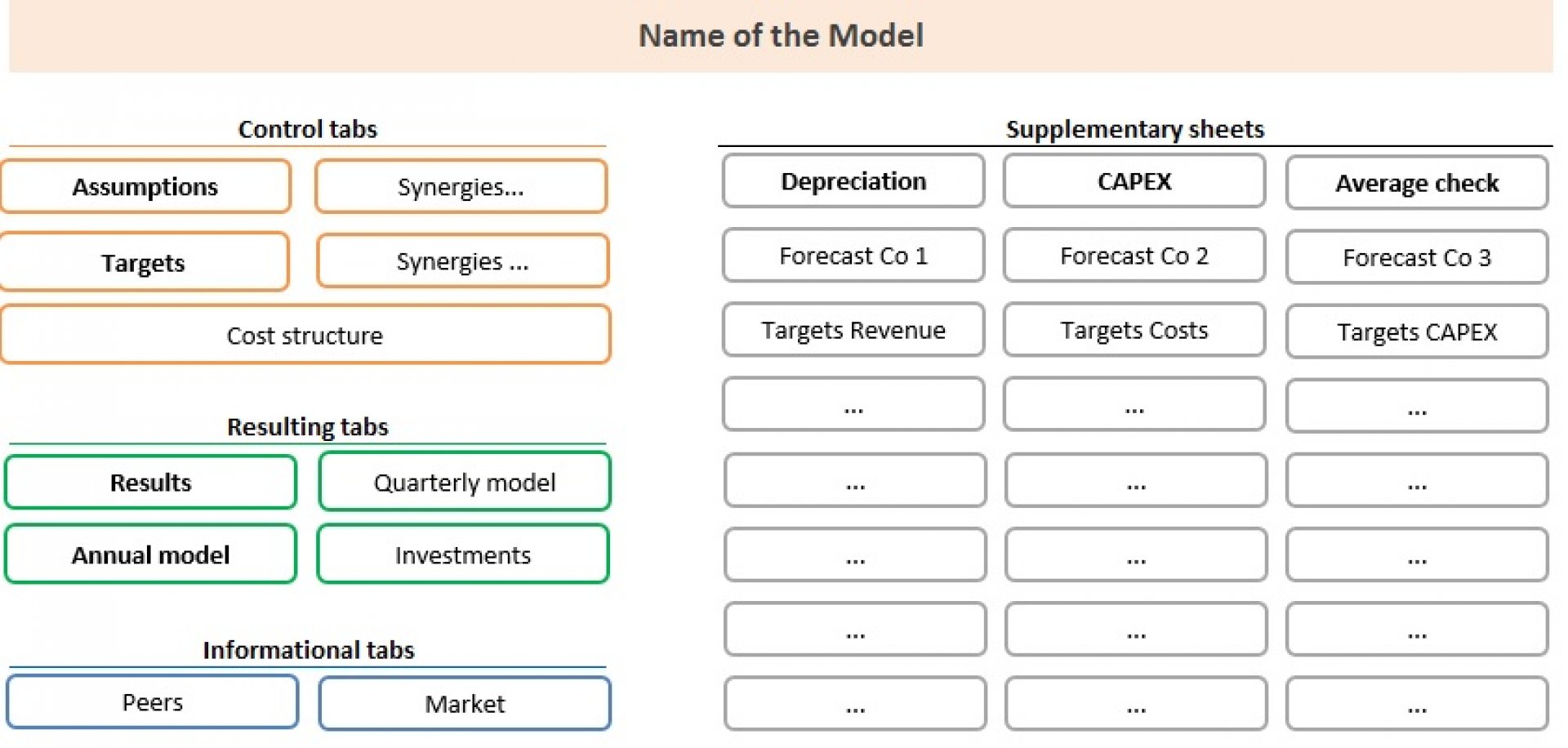Select the Results tab button
The image size is (1568, 748).
click(150, 483)
